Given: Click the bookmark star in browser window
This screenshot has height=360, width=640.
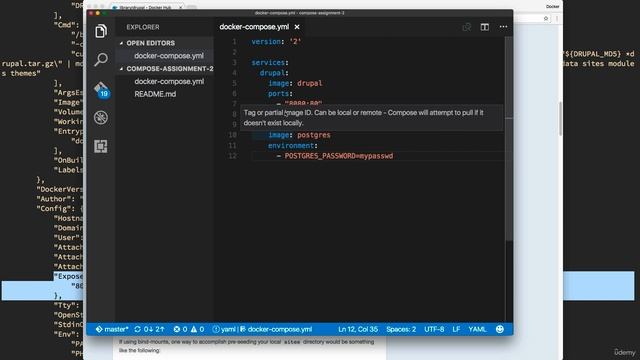Looking at the screenshot, I should (546, 18).
